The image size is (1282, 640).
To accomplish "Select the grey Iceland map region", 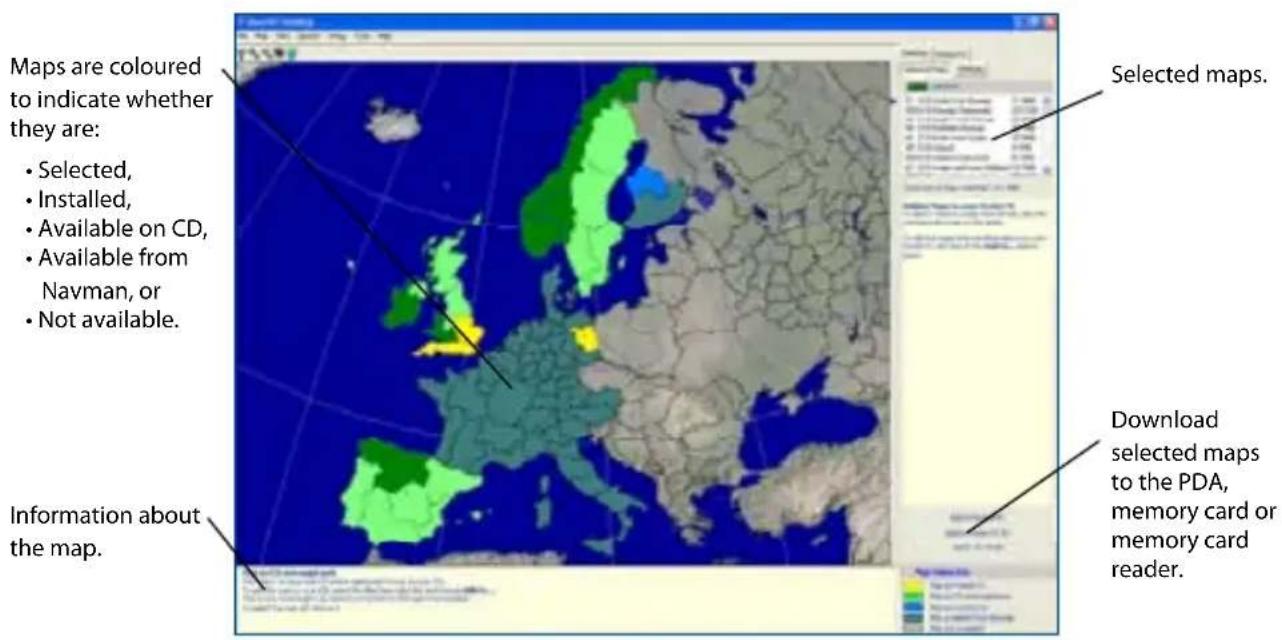I will point(392,120).
